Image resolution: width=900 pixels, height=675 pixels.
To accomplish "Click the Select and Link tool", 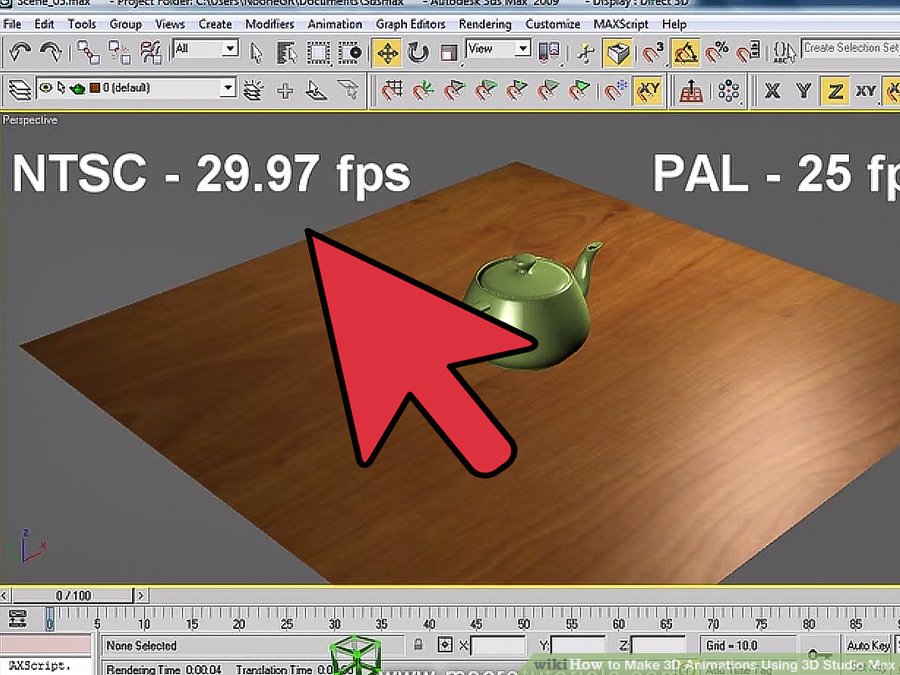I will click(x=89, y=51).
